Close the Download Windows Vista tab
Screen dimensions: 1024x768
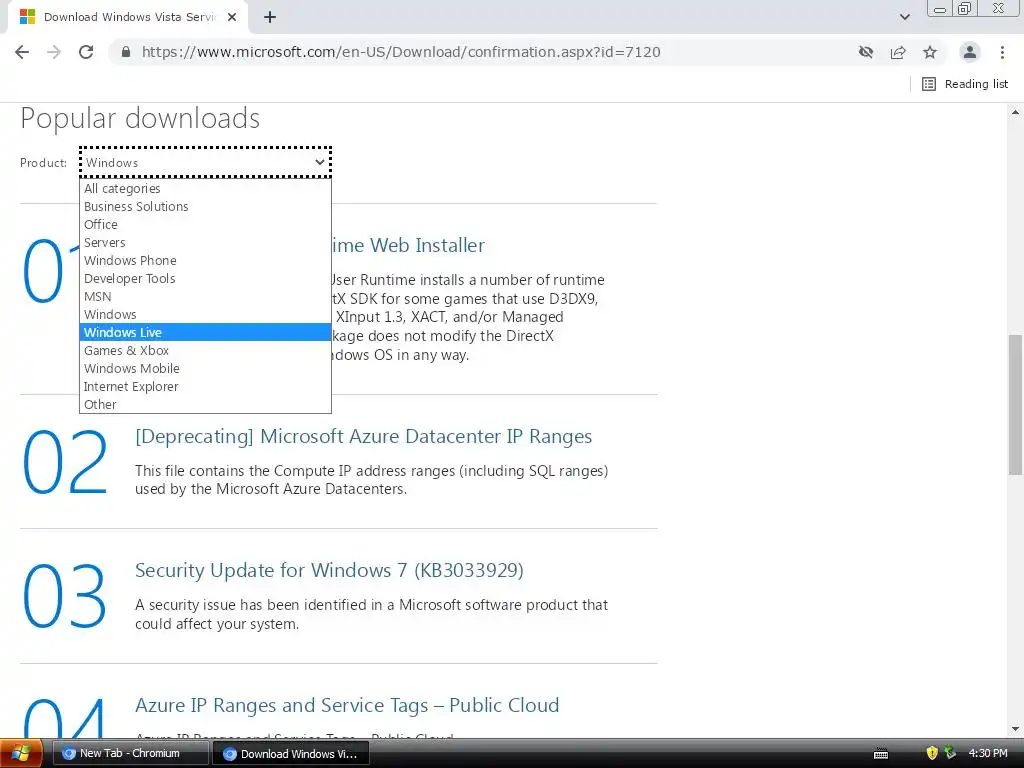[232, 17]
